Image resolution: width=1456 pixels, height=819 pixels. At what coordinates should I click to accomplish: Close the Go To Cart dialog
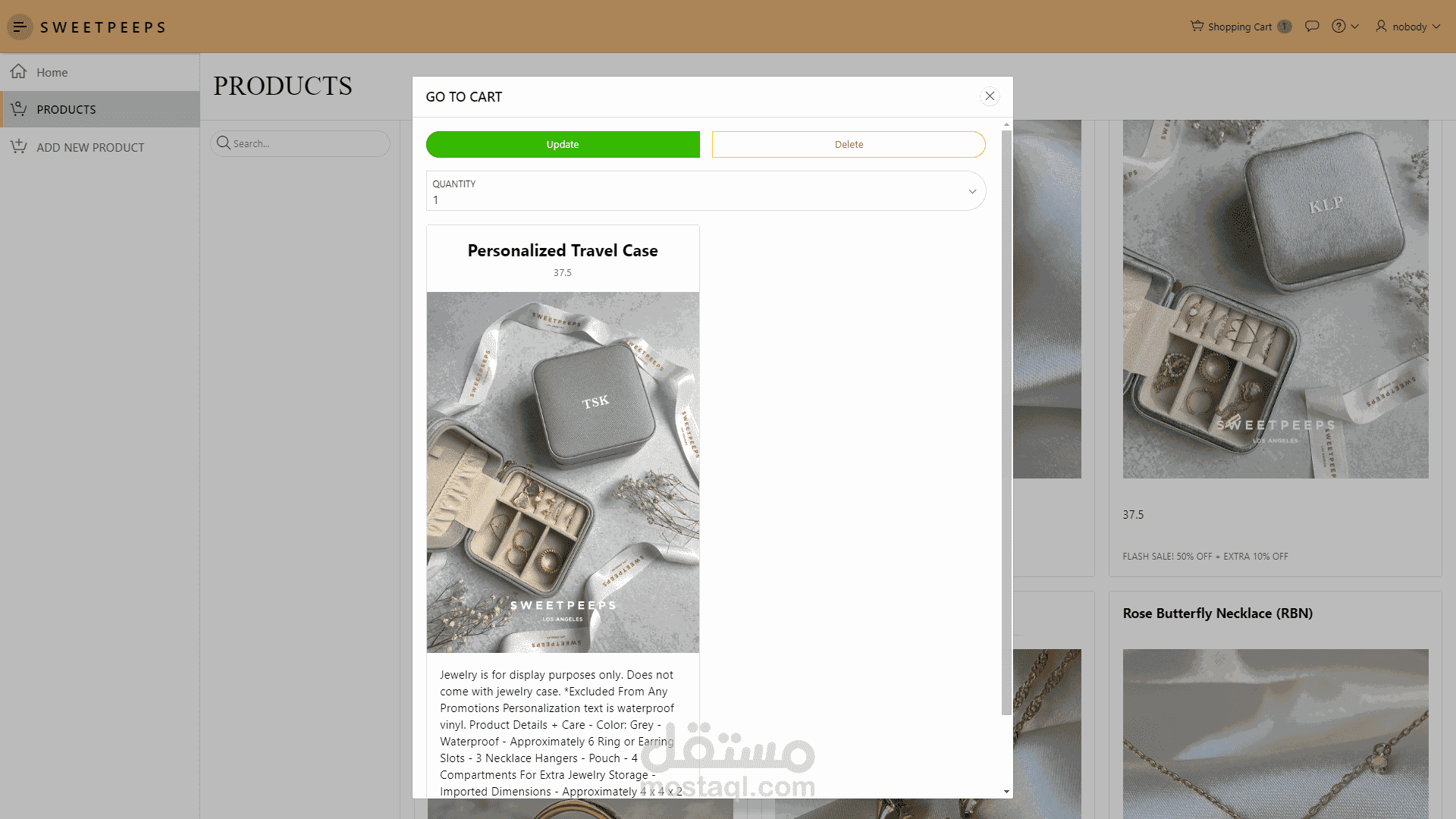[990, 96]
